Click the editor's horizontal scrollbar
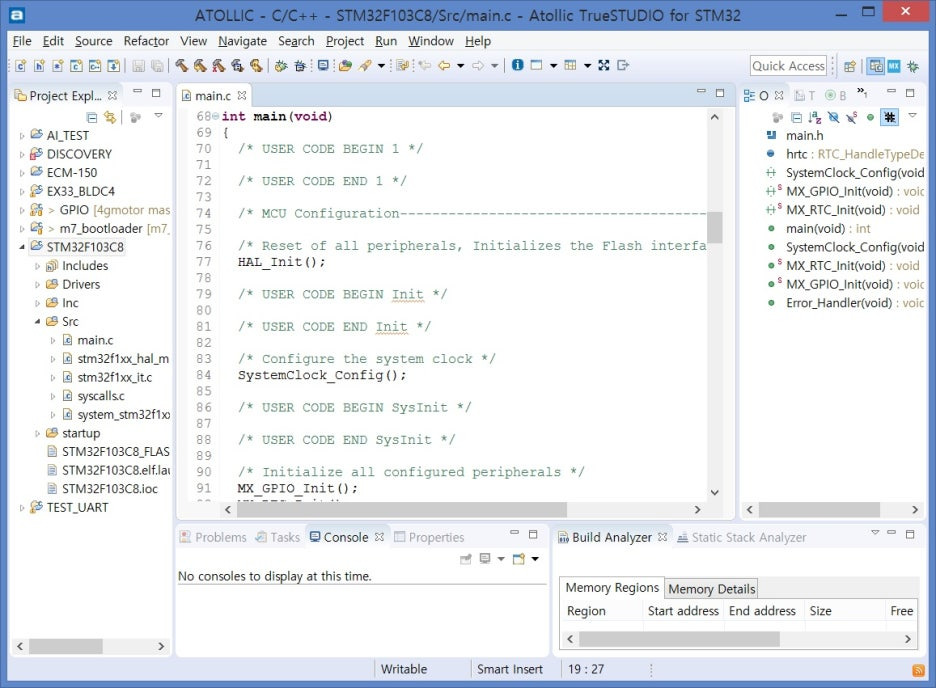Viewport: 936px width, 688px height. (400, 510)
